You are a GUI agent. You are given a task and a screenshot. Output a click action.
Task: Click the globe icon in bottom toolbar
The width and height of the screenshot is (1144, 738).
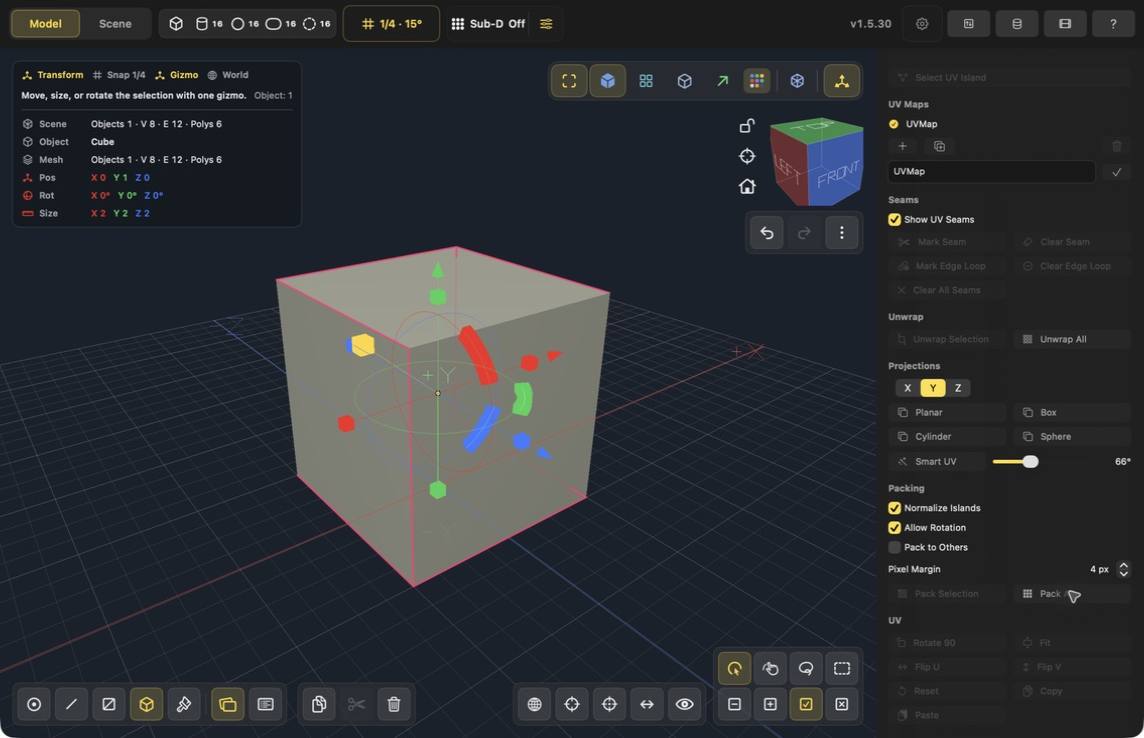point(534,704)
